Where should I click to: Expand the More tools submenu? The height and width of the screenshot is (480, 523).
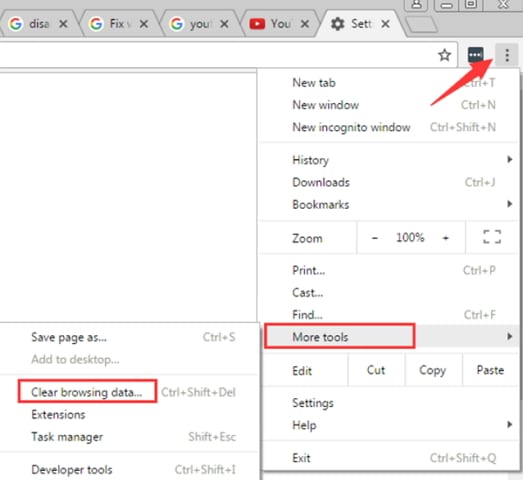[389, 337]
